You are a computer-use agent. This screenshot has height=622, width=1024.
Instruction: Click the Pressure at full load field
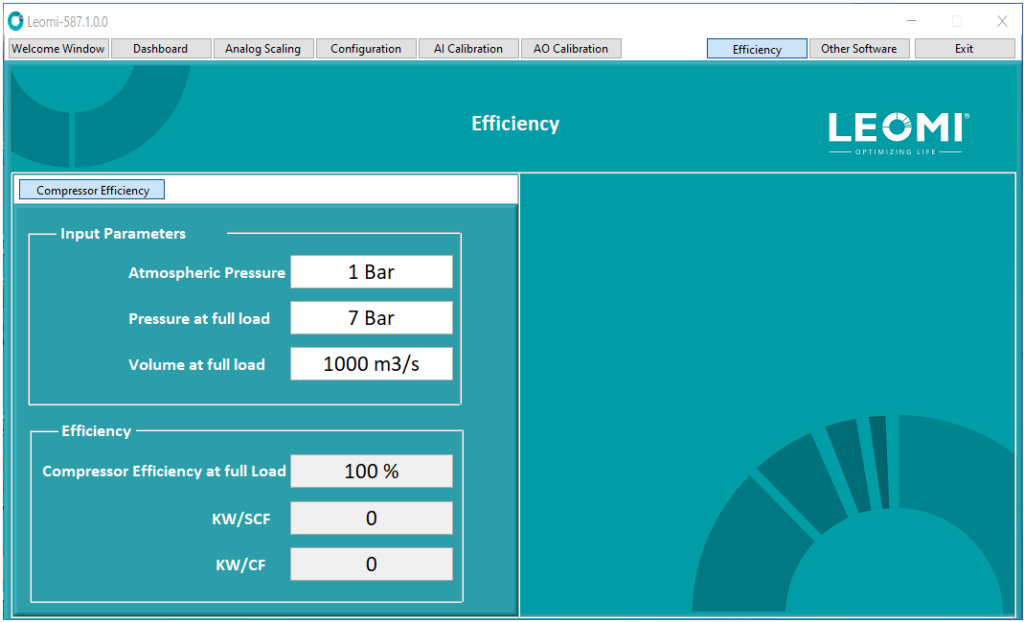pyautogui.click(x=371, y=317)
